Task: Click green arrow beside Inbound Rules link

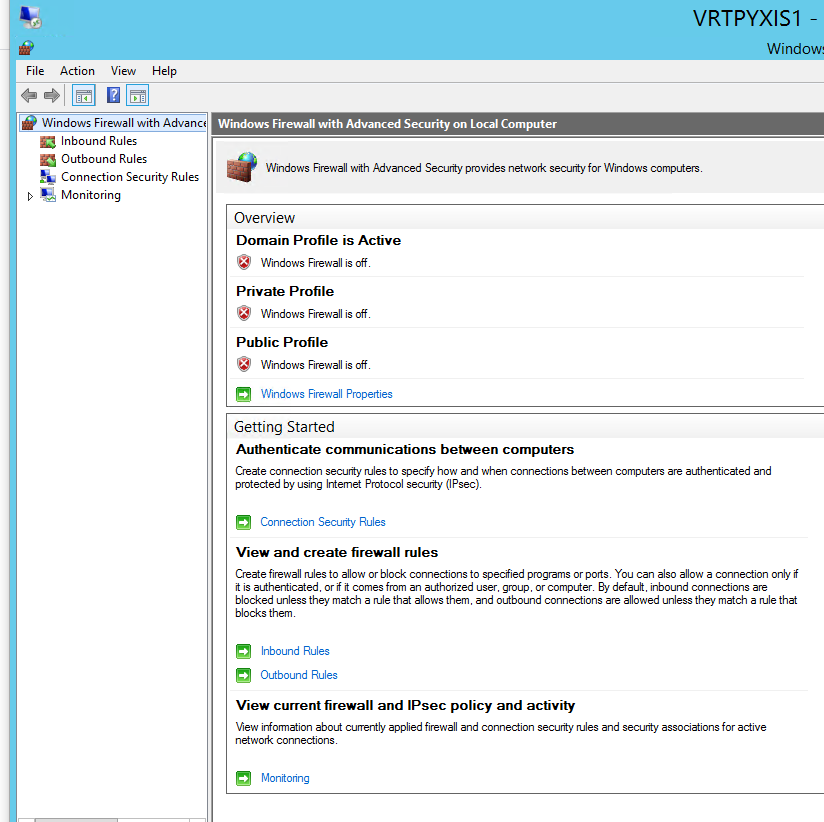Action: pos(243,651)
